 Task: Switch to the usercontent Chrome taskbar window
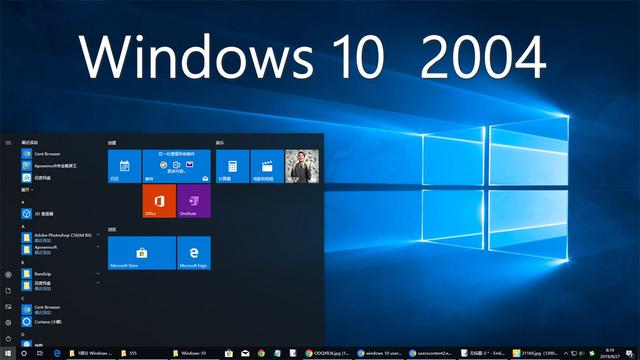click(431, 353)
